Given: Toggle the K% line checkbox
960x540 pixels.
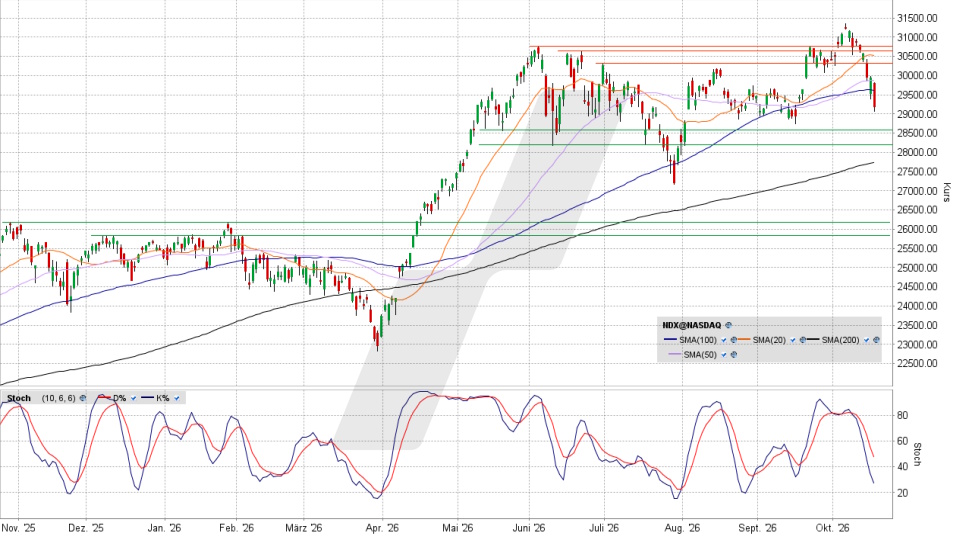Looking at the screenshot, I should pos(177,398).
